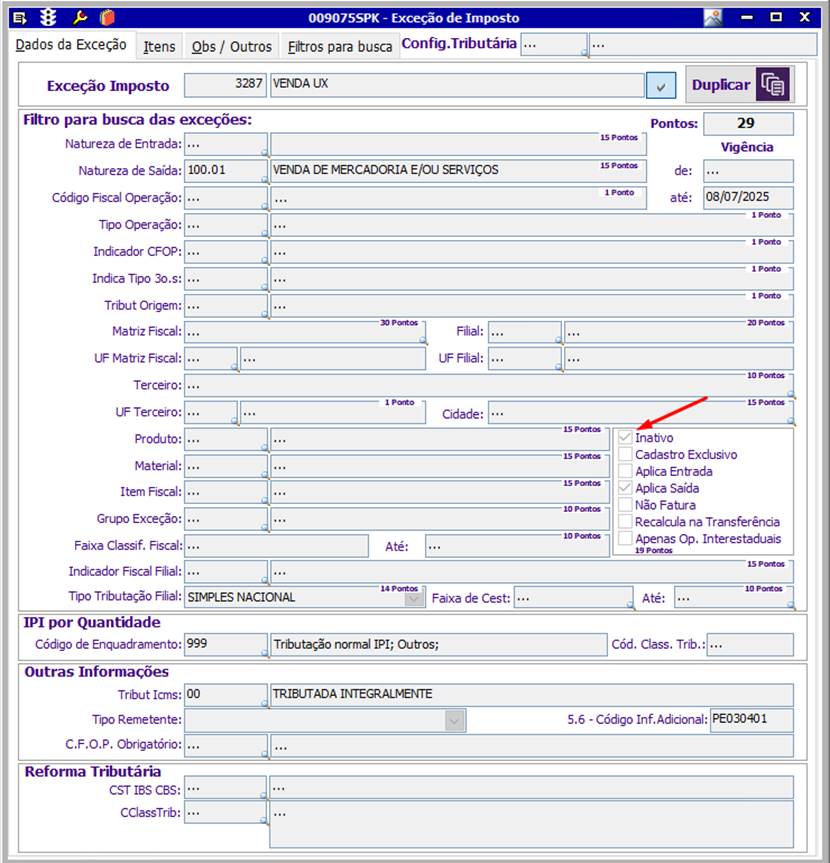Click C.F.O.P. Obrigatório code field
Screen dimensions: 830x863
[x=225, y=746]
